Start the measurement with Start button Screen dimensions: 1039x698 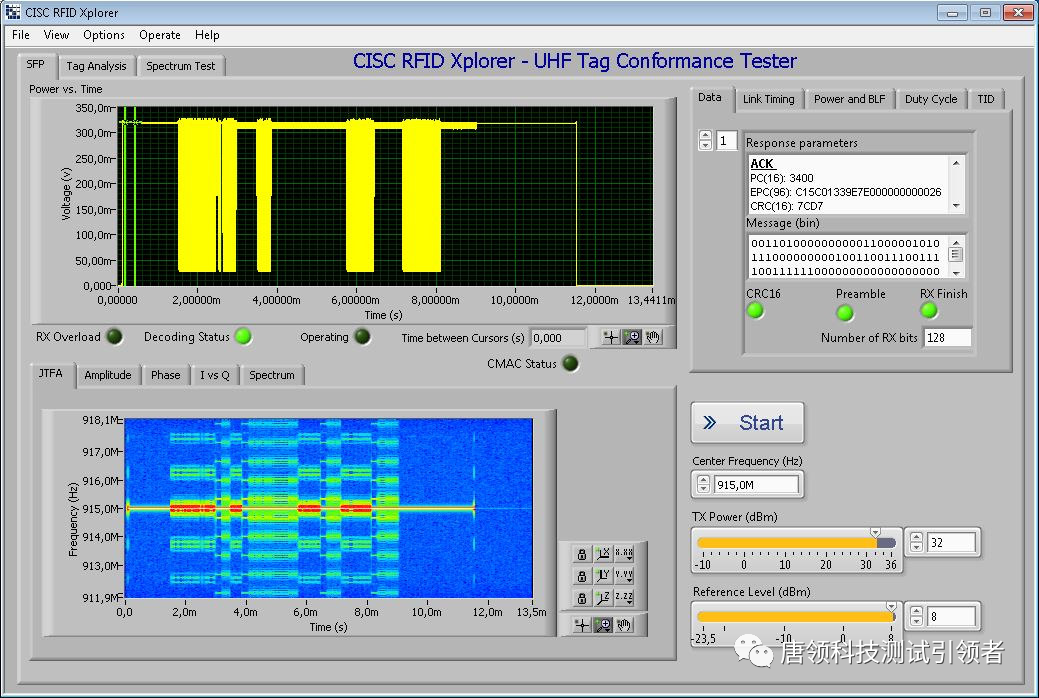747,422
